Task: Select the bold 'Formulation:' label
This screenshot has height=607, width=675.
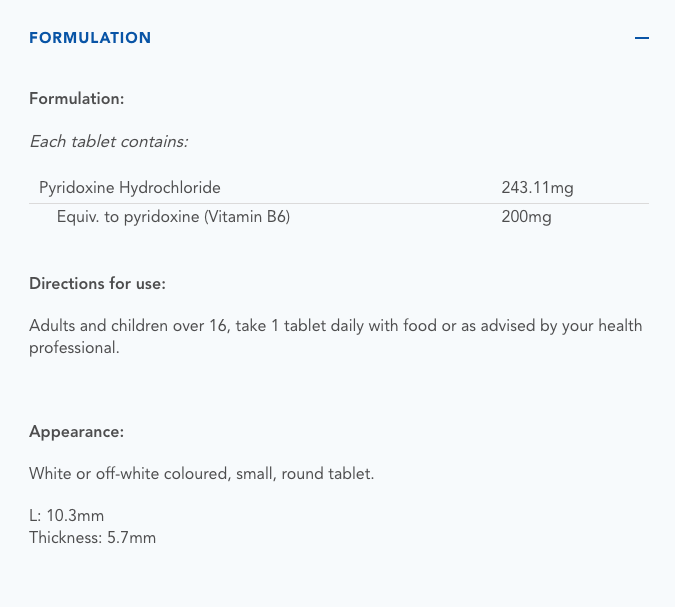Action: pos(76,99)
